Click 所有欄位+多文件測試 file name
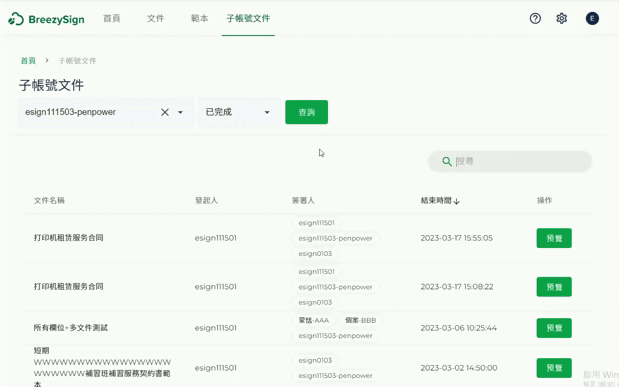The width and height of the screenshot is (619, 387). (x=71, y=328)
